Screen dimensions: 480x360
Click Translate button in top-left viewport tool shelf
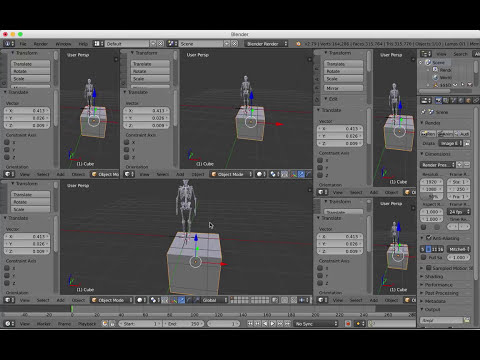click(30, 64)
